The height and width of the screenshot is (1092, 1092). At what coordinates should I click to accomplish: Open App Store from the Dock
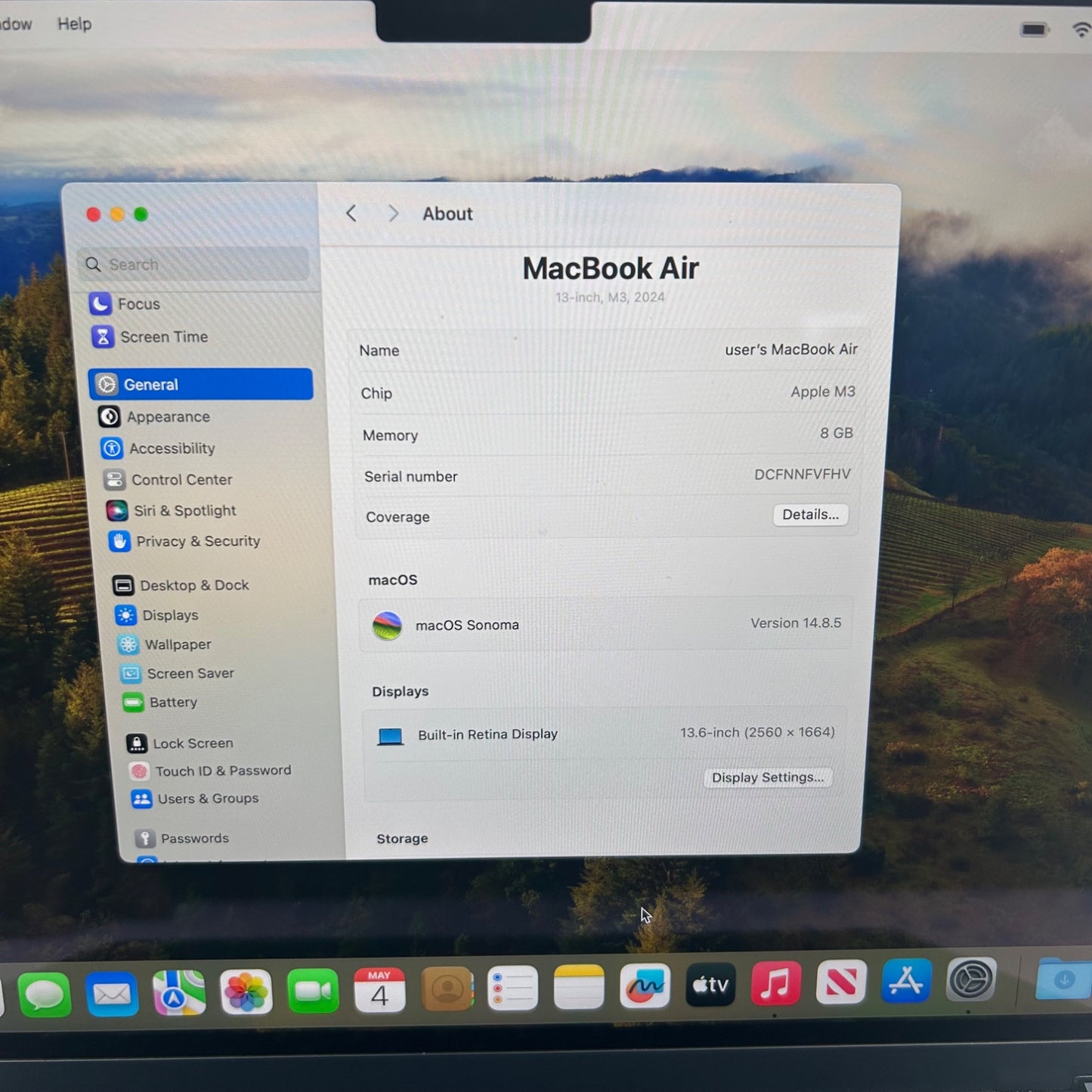click(906, 981)
